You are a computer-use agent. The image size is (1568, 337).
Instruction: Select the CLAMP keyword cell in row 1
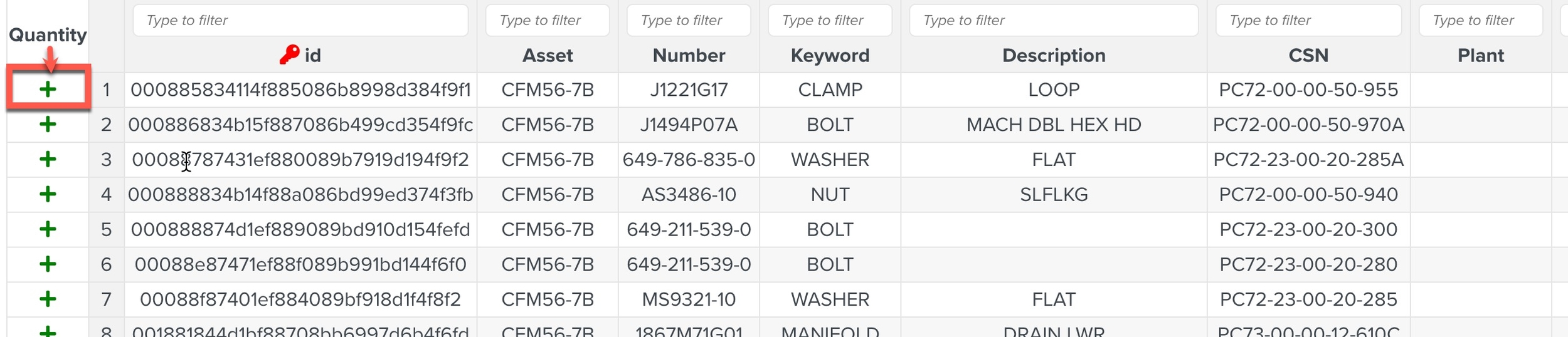click(x=830, y=90)
